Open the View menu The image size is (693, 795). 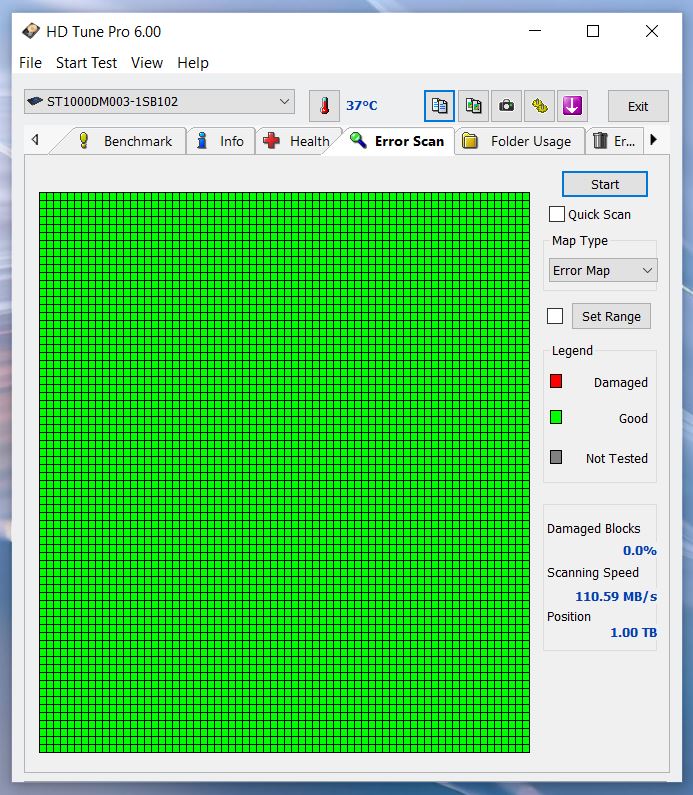tap(146, 62)
